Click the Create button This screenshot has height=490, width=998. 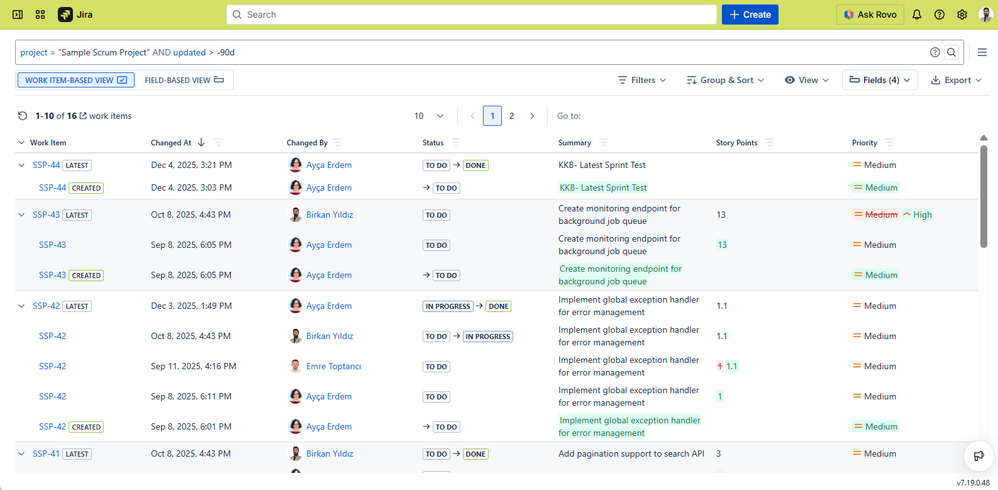click(750, 15)
